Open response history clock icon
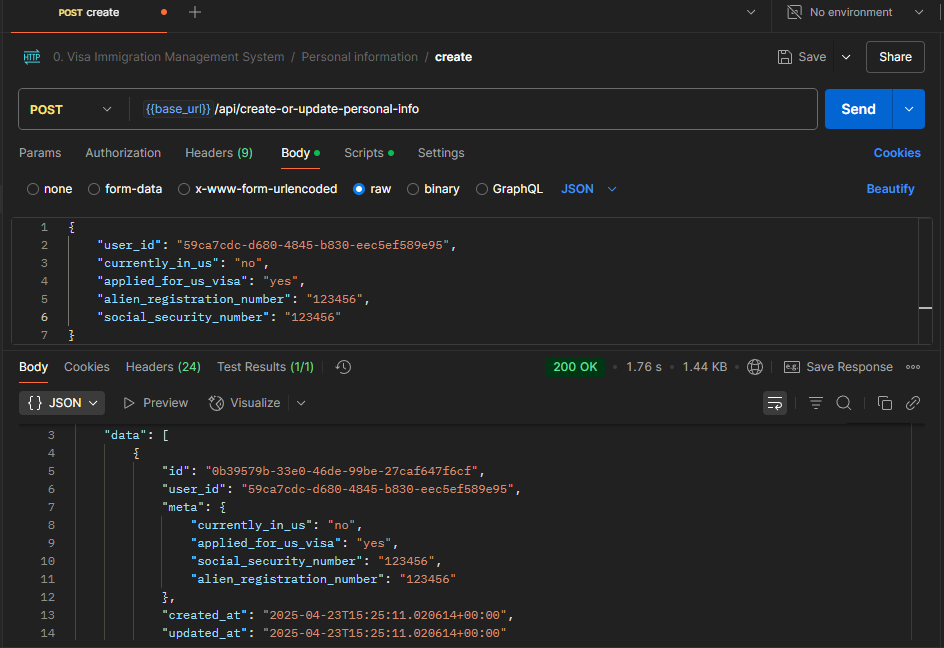This screenshot has height=648, width=944. [x=343, y=367]
